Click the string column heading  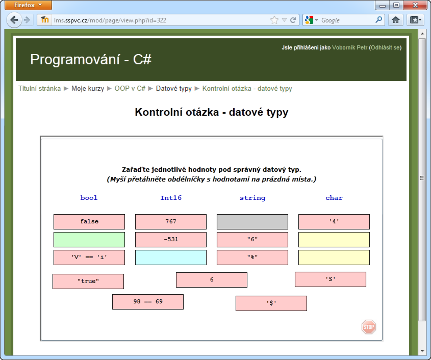(x=252, y=198)
